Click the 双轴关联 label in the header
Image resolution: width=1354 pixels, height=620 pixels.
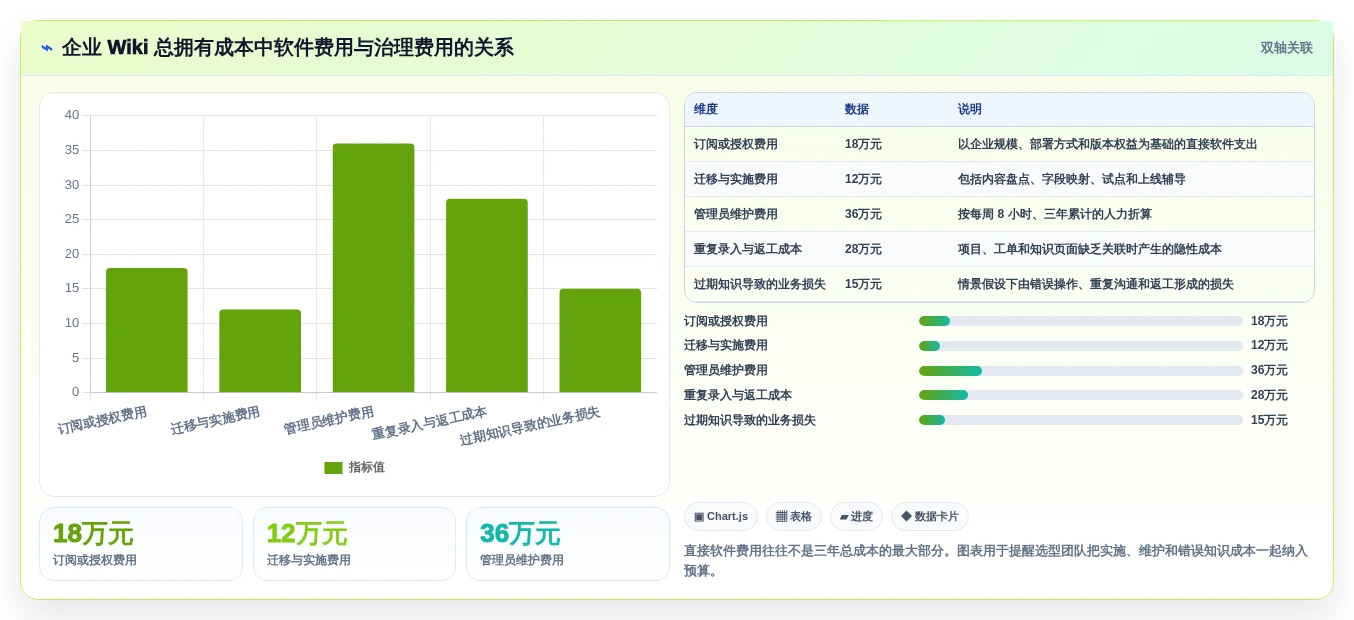click(x=1286, y=48)
